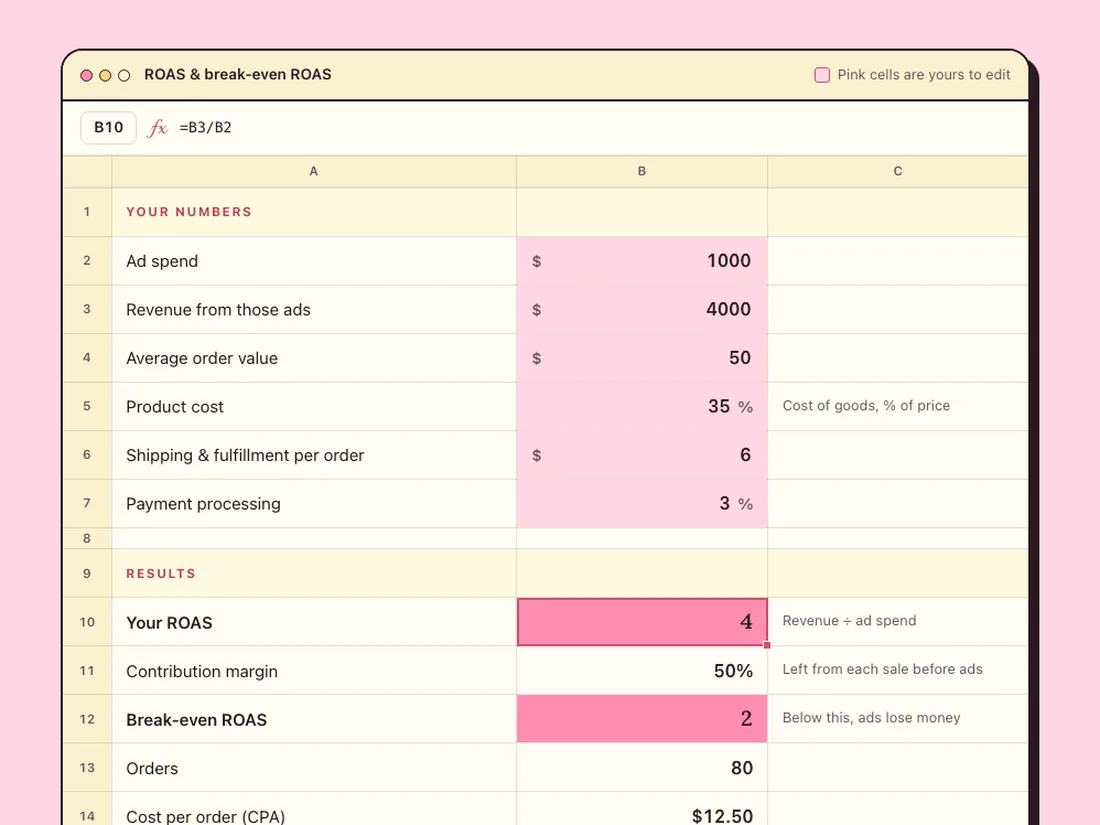
Task: Select row 8 header
Action: point(87,538)
